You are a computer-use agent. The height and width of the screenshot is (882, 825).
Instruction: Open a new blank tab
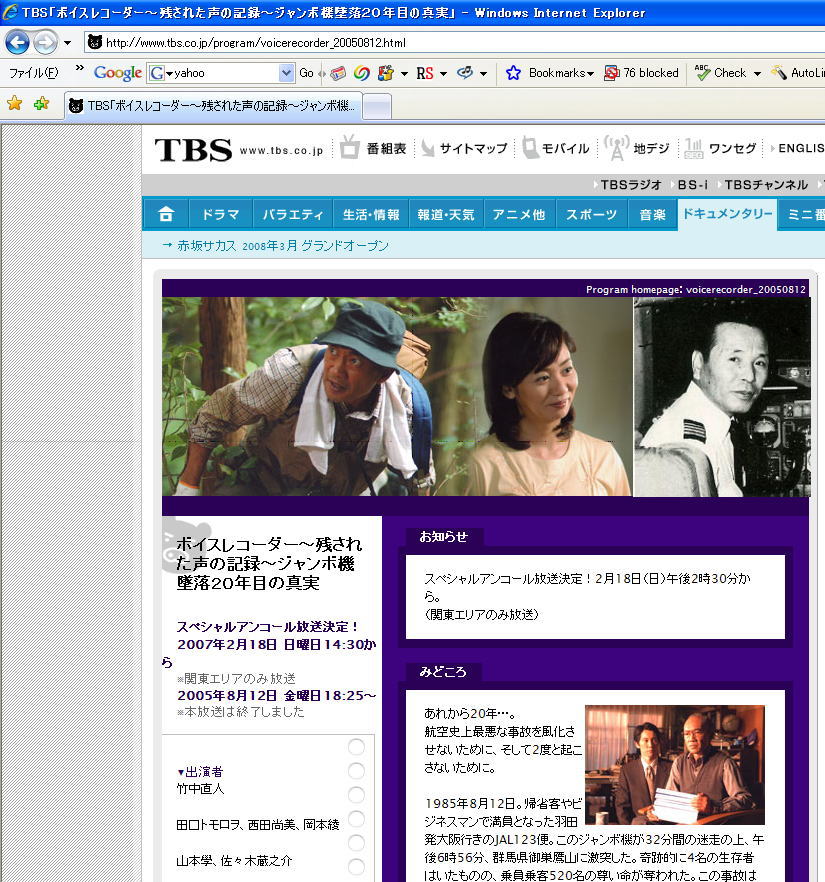pos(377,106)
